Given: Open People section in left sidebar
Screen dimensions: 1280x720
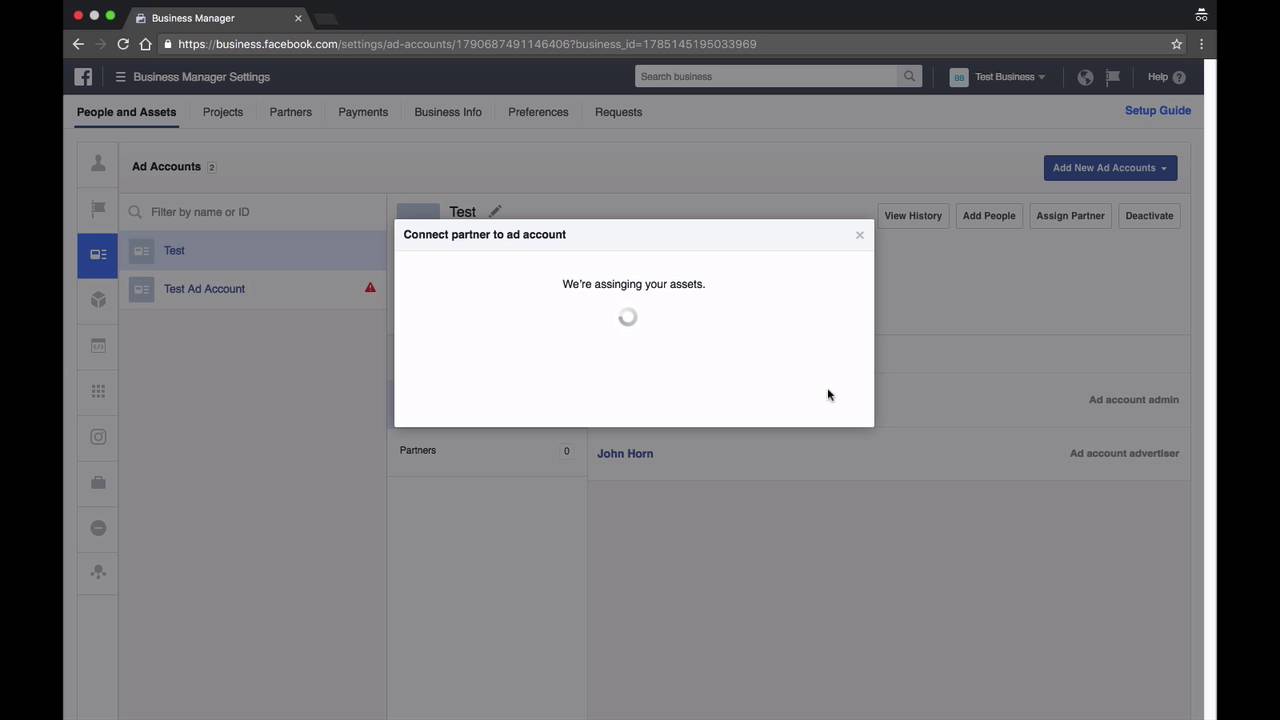Looking at the screenshot, I should pyautogui.click(x=98, y=163).
